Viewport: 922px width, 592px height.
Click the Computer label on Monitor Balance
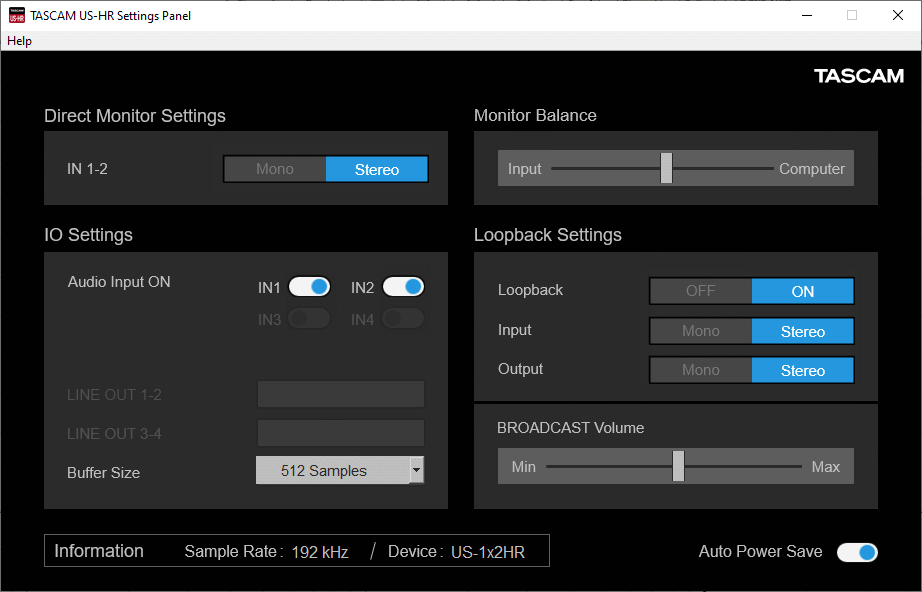coord(811,169)
